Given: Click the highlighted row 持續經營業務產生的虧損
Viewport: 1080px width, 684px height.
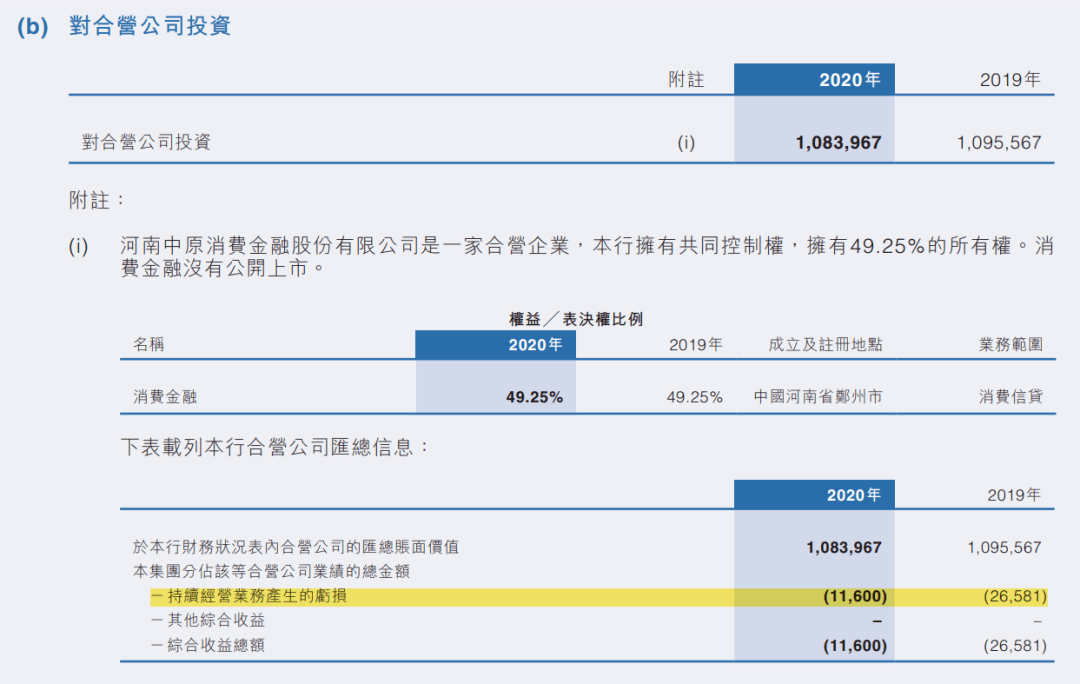Looking at the screenshot, I should 599,597.
